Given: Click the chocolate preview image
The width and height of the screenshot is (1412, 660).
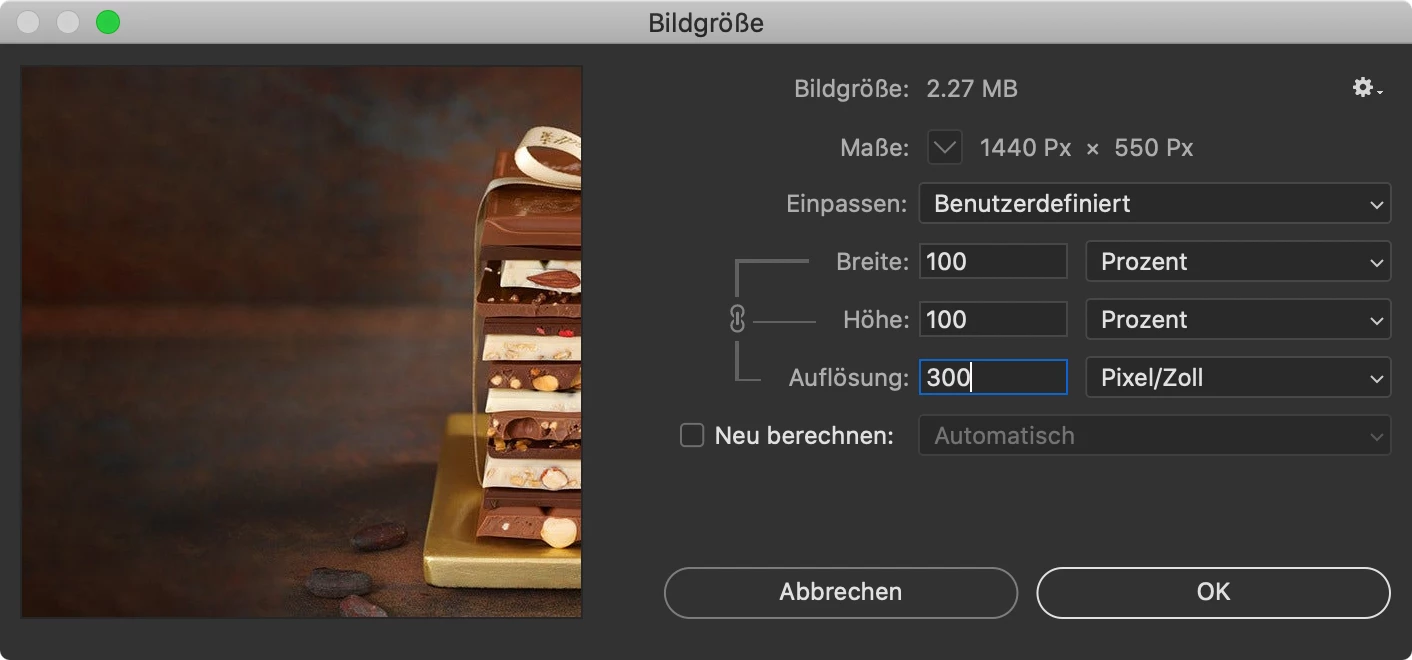Looking at the screenshot, I should coord(301,342).
